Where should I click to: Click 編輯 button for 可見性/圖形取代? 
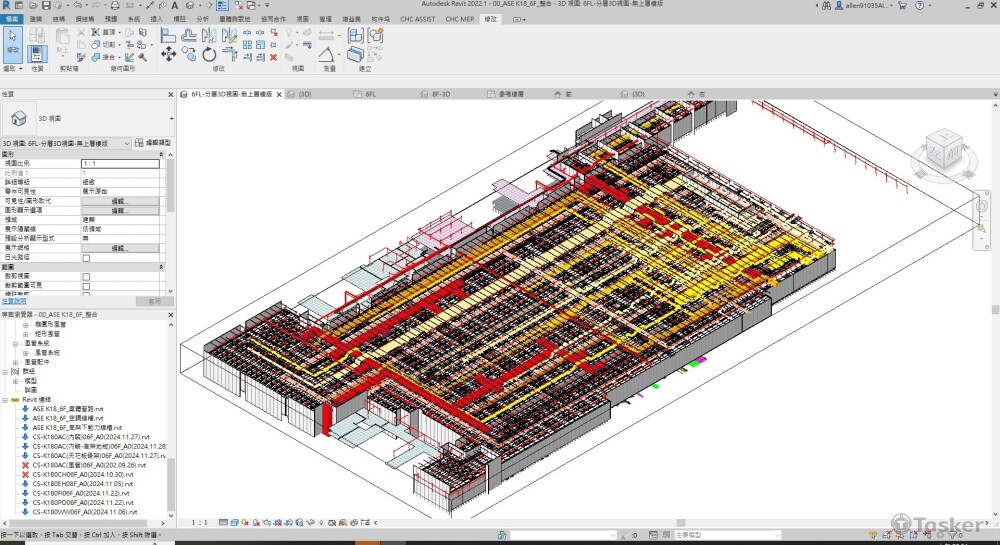click(x=120, y=201)
